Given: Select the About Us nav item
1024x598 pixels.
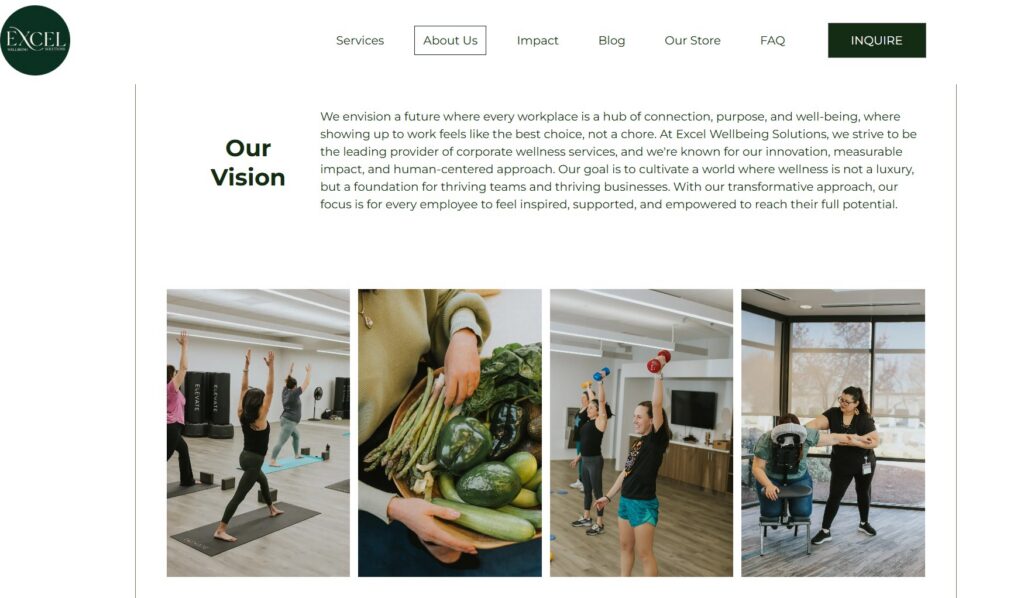Looking at the screenshot, I should [x=450, y=40].
